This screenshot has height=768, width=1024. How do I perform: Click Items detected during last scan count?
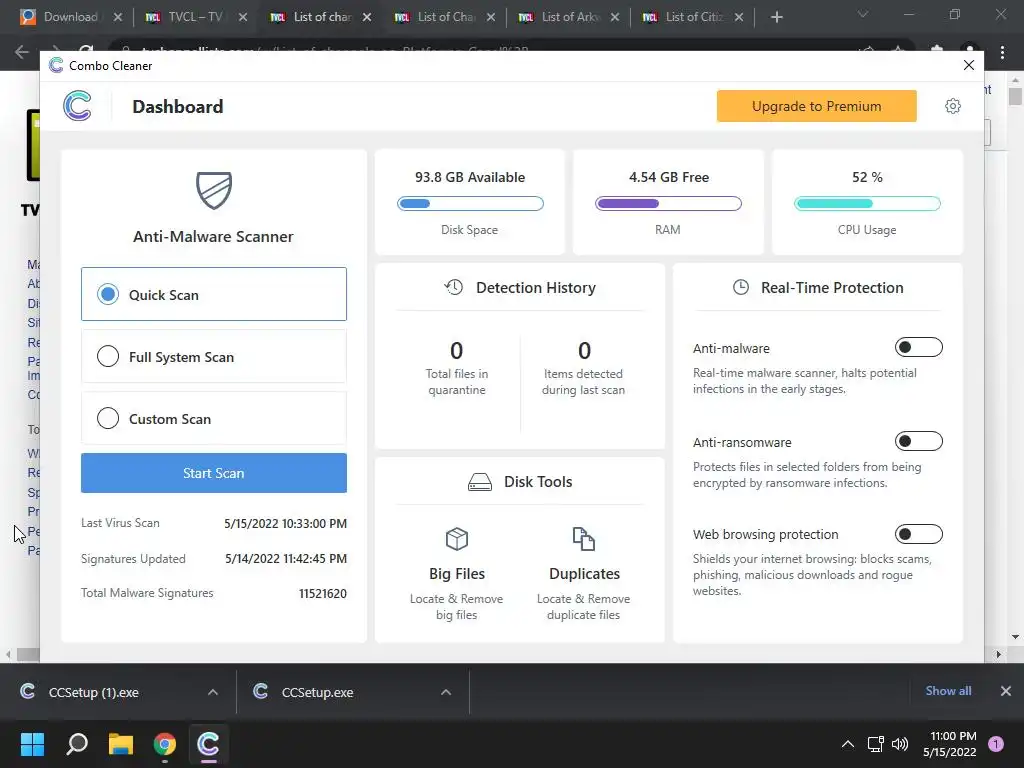[584, 351]
